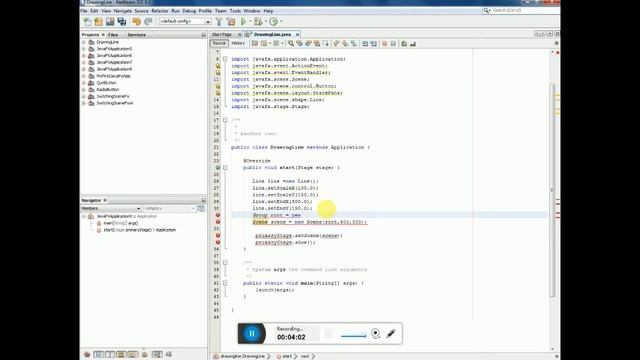The width and height of the screenshot is (640, 360).
Task: Pause the recording with blue pause button
Action: [251, 333]
